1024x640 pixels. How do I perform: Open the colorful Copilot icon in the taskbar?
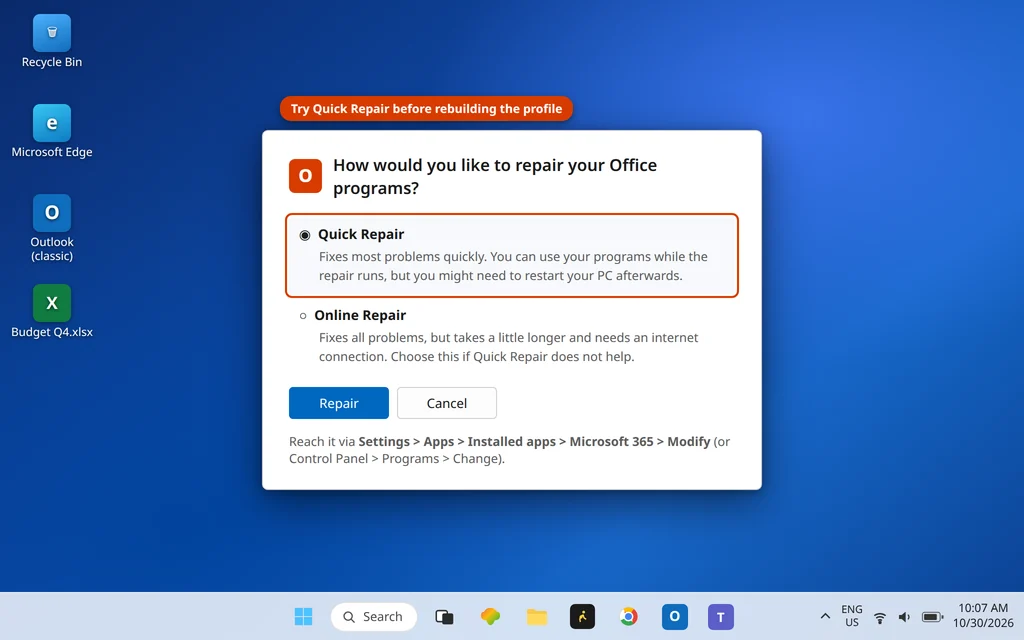tap(490, 616)
